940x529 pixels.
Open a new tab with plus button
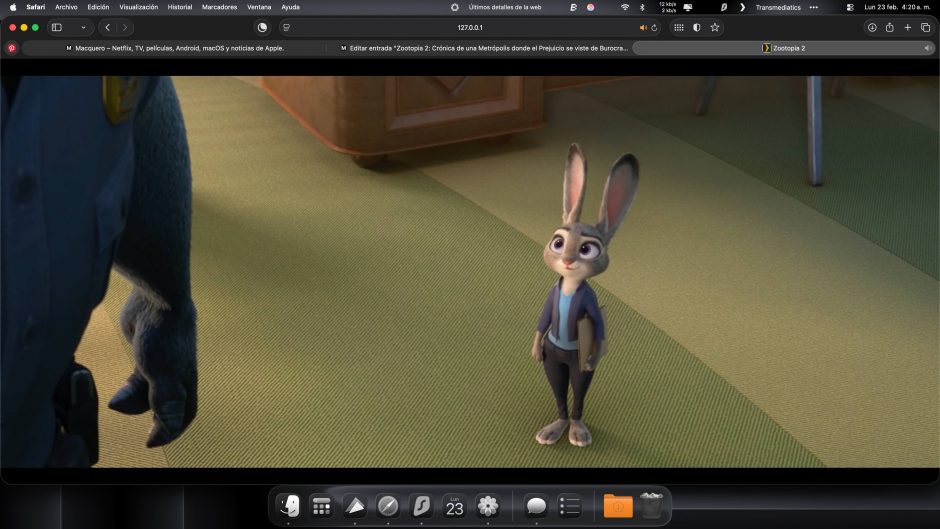click(907, 27)
